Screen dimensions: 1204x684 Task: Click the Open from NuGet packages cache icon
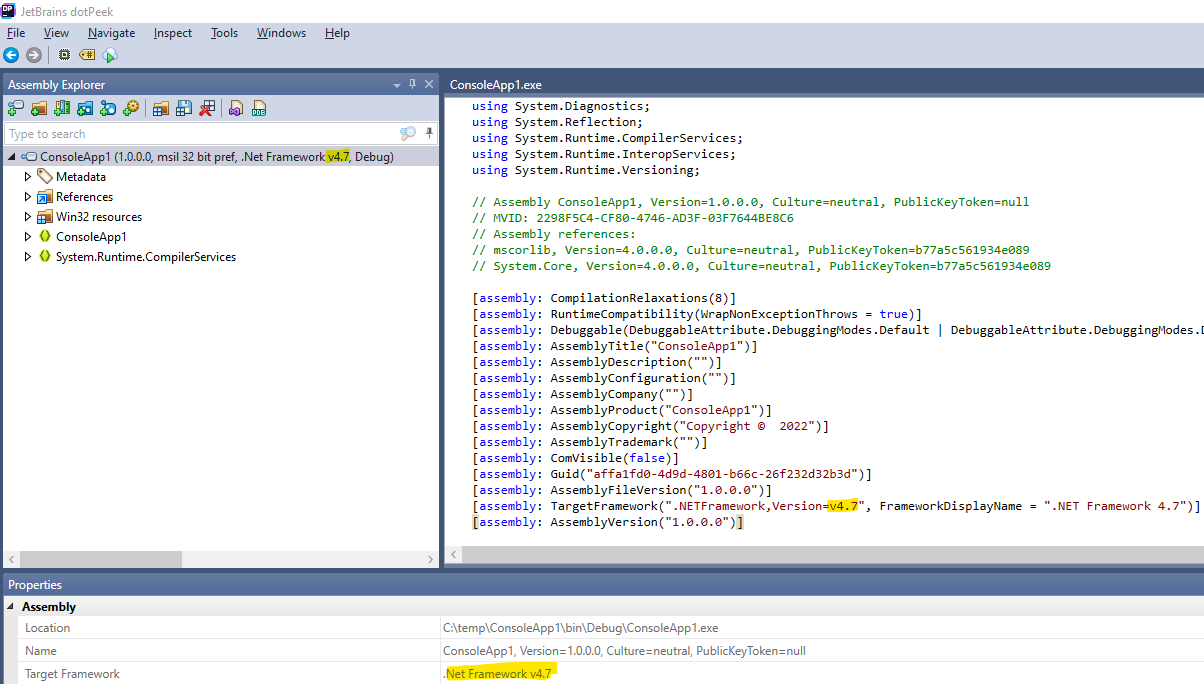tap(85, 108)
